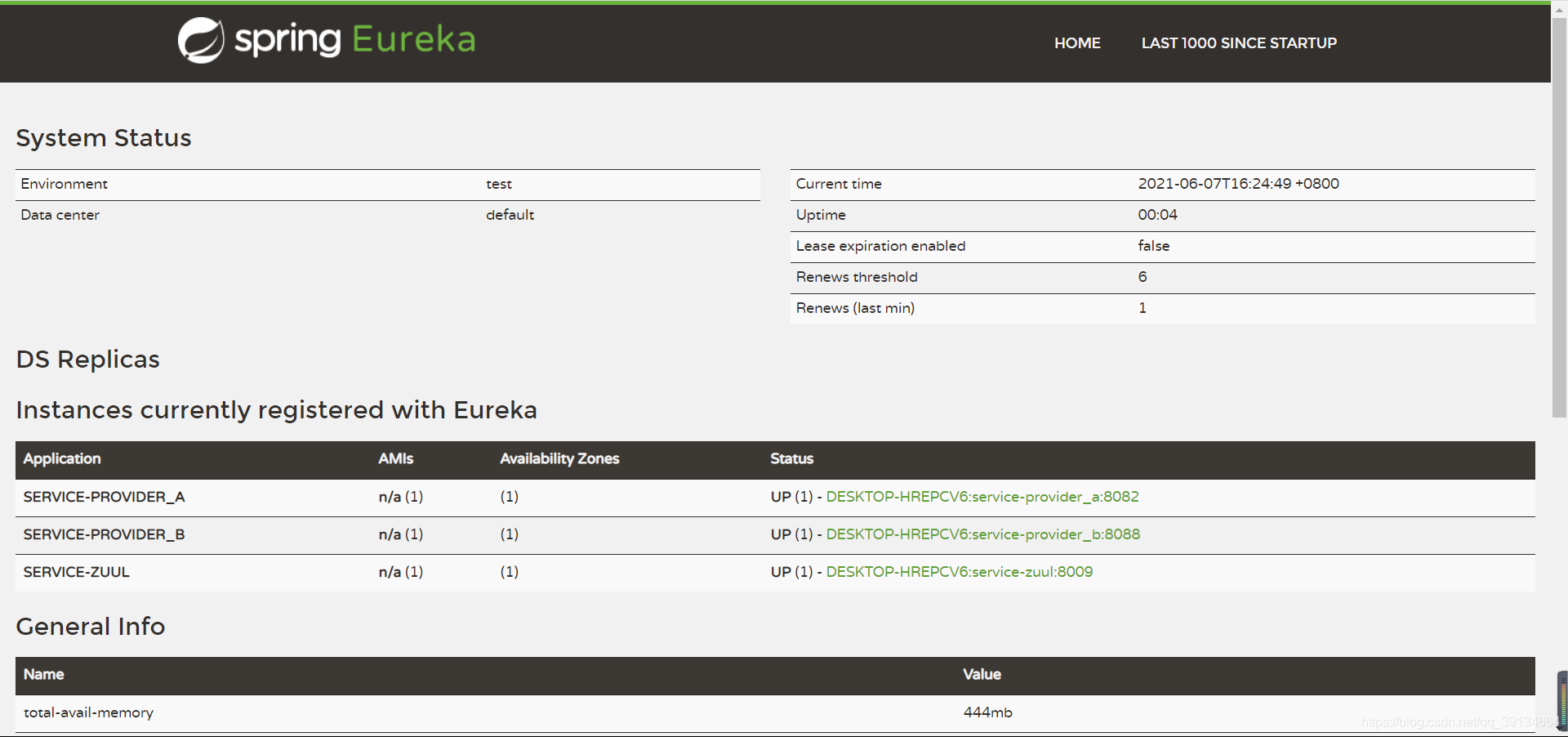Click the renews threshold value 6

(1143, 277)
